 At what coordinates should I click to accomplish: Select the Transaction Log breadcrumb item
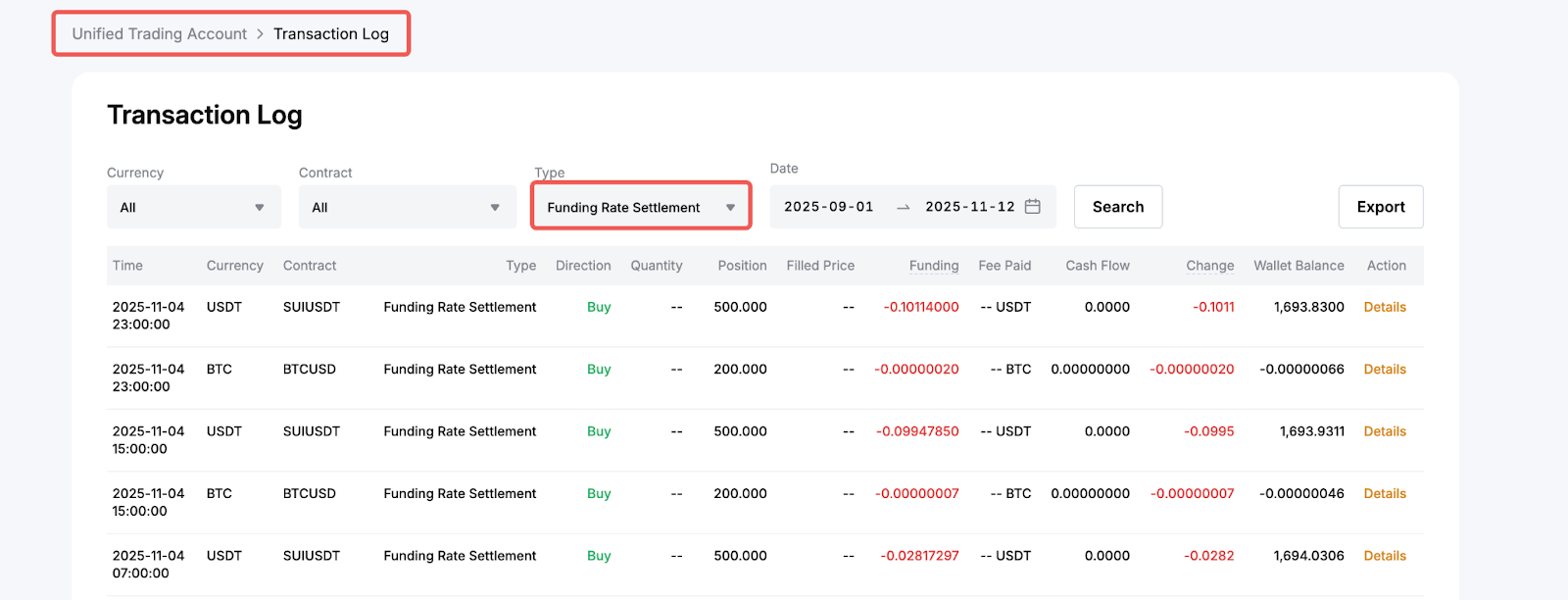point(330,34)
